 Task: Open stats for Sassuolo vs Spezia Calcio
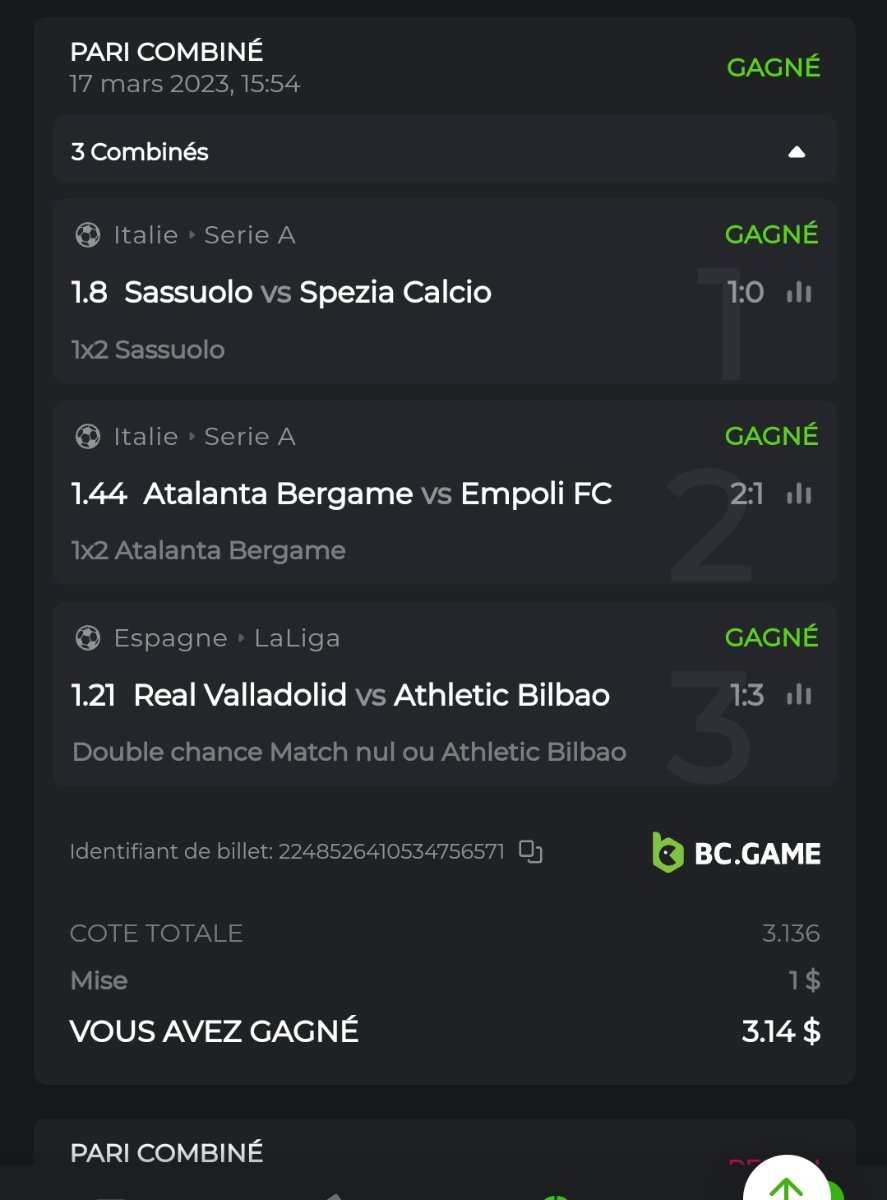tap(799, 292)
